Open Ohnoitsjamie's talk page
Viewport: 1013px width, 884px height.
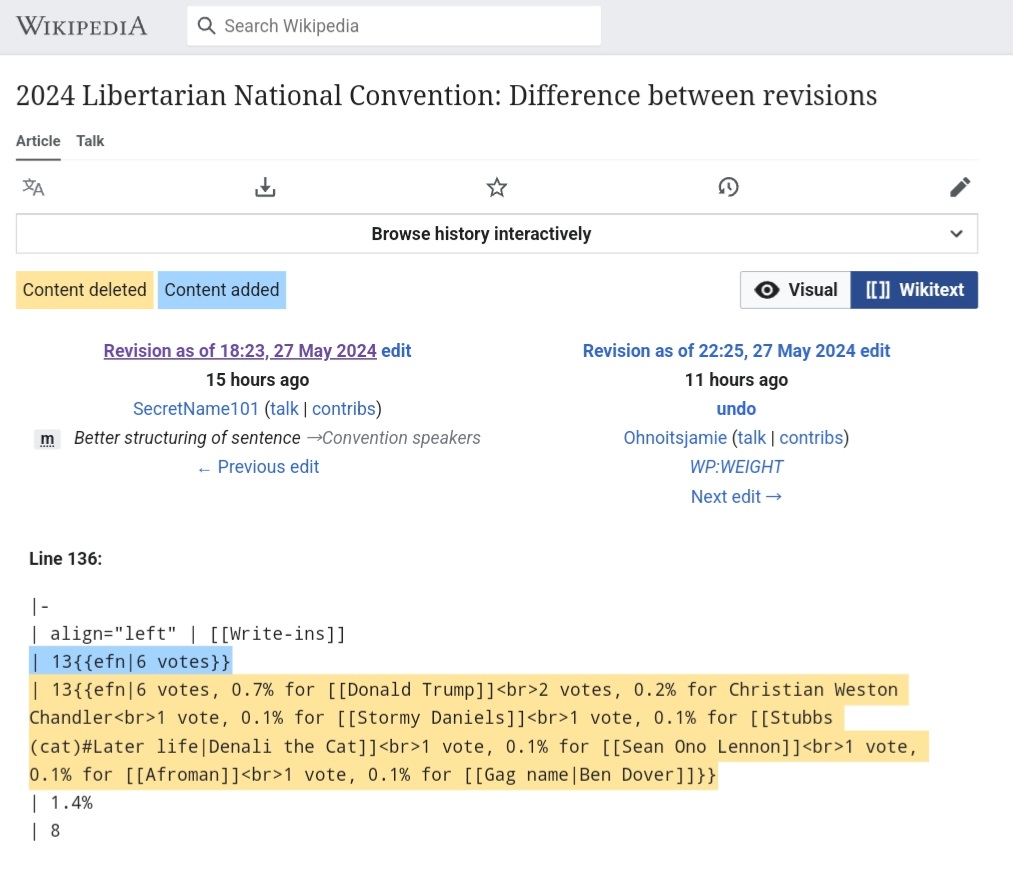tap(752, 438)
